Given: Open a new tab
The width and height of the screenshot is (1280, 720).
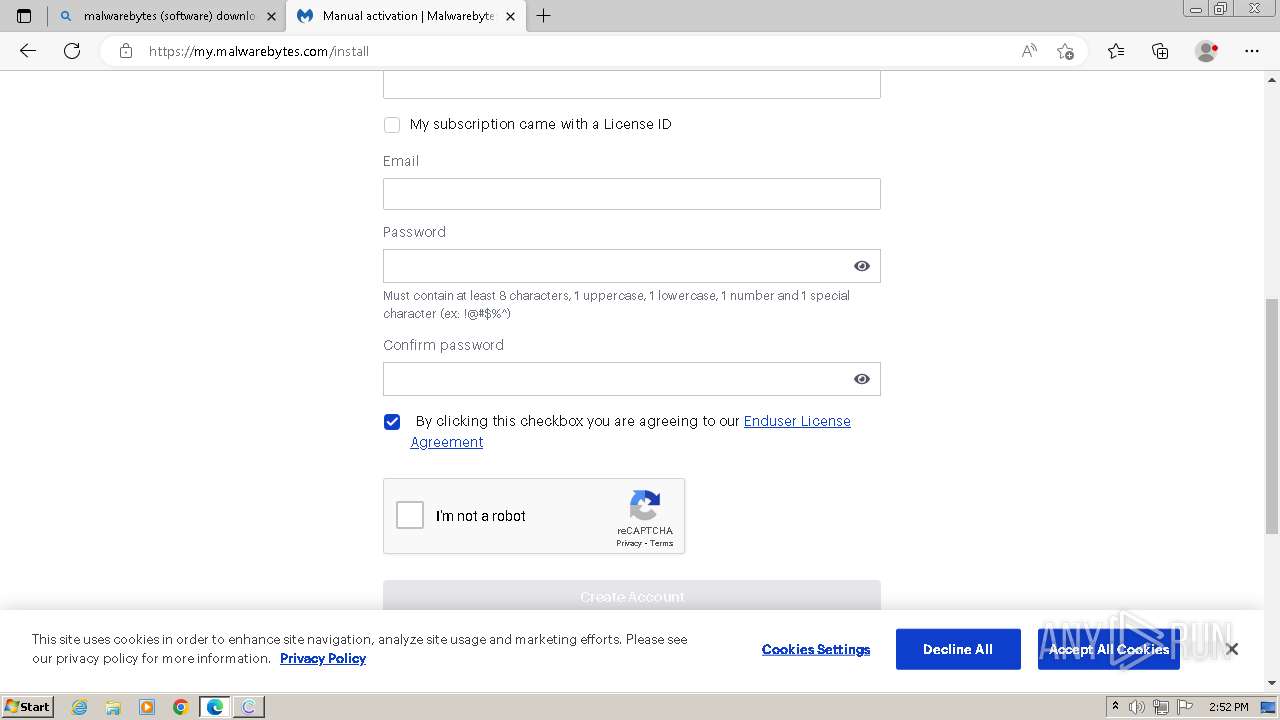Looking at the screenshot, I should [544, 16].
